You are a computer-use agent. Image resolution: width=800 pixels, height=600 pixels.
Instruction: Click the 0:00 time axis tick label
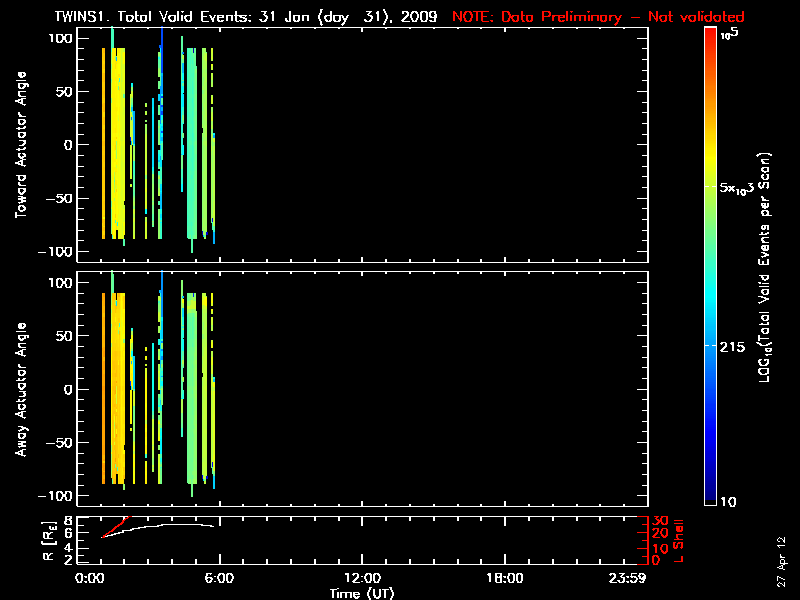click(91, 579)
